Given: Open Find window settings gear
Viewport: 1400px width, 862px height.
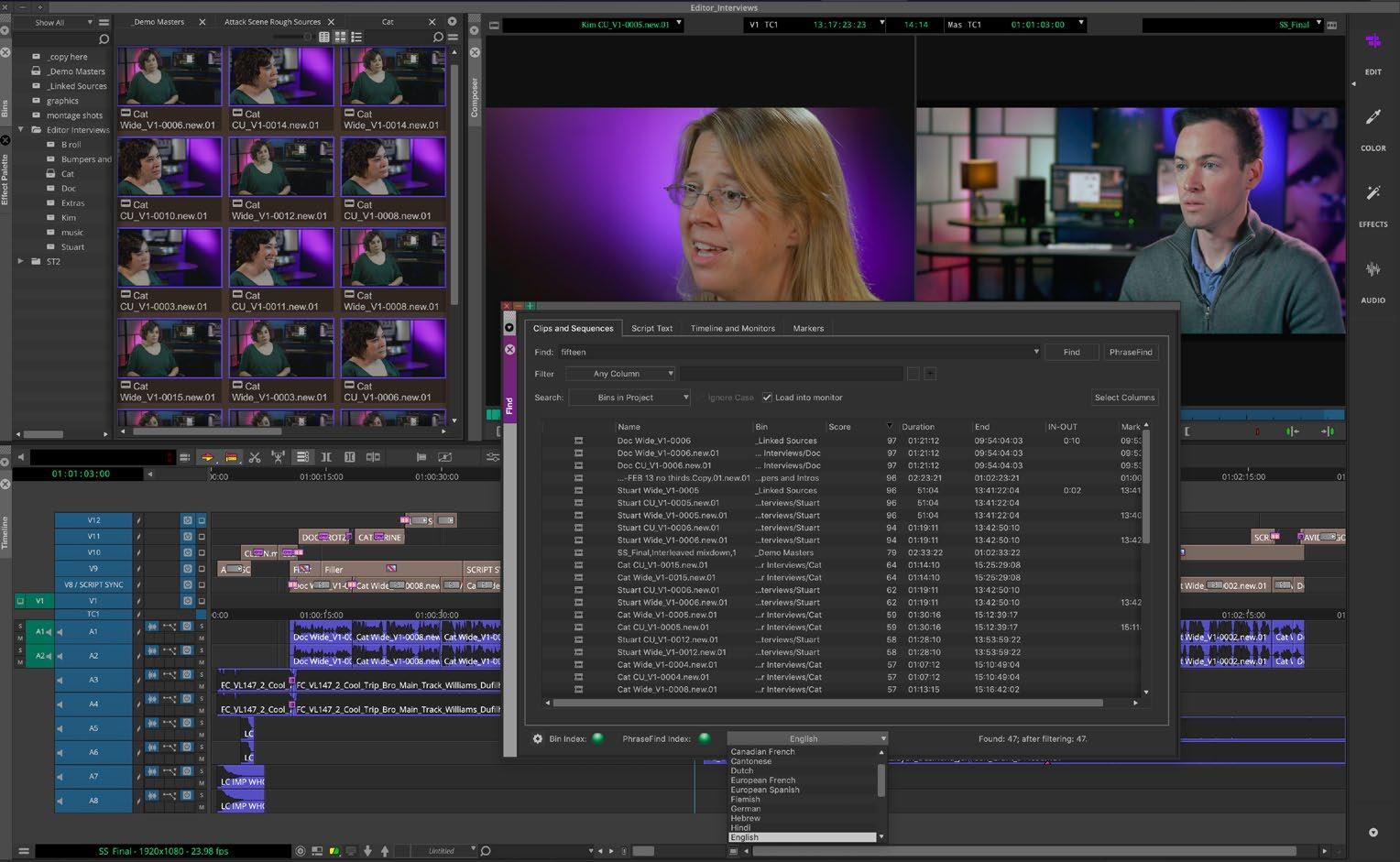Looking at the screenshot, I should (538, 738).
